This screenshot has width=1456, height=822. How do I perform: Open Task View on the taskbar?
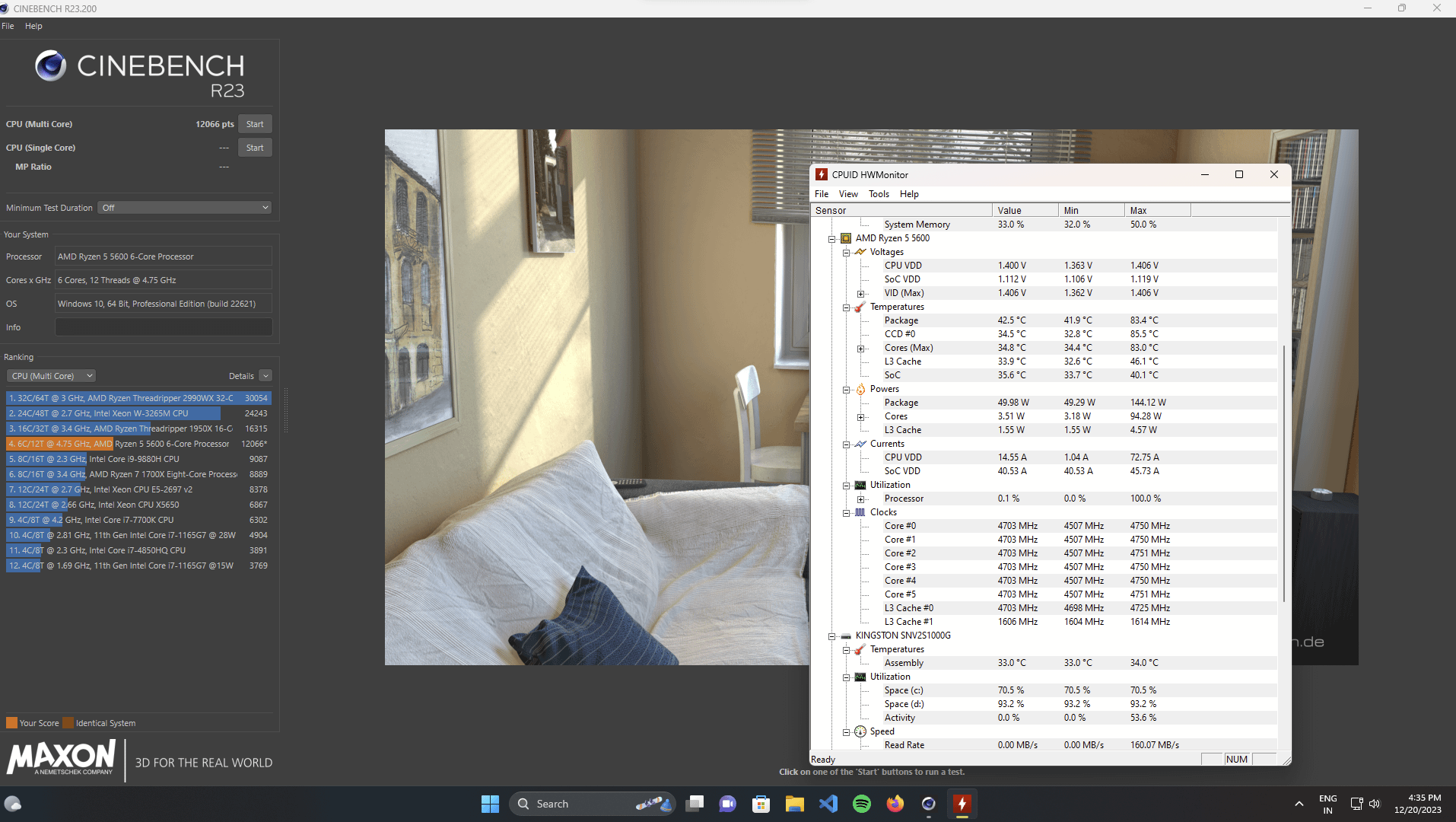695,804
